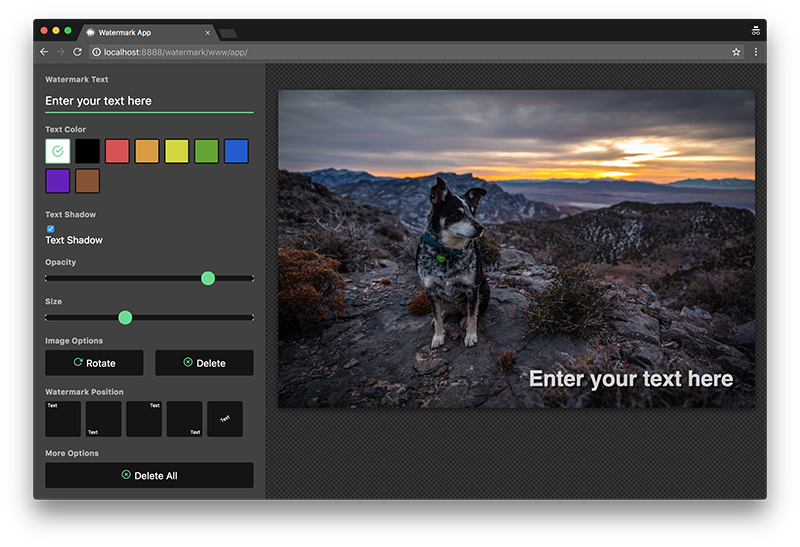Pick the orange text color swatch

(x=147, y=151)
